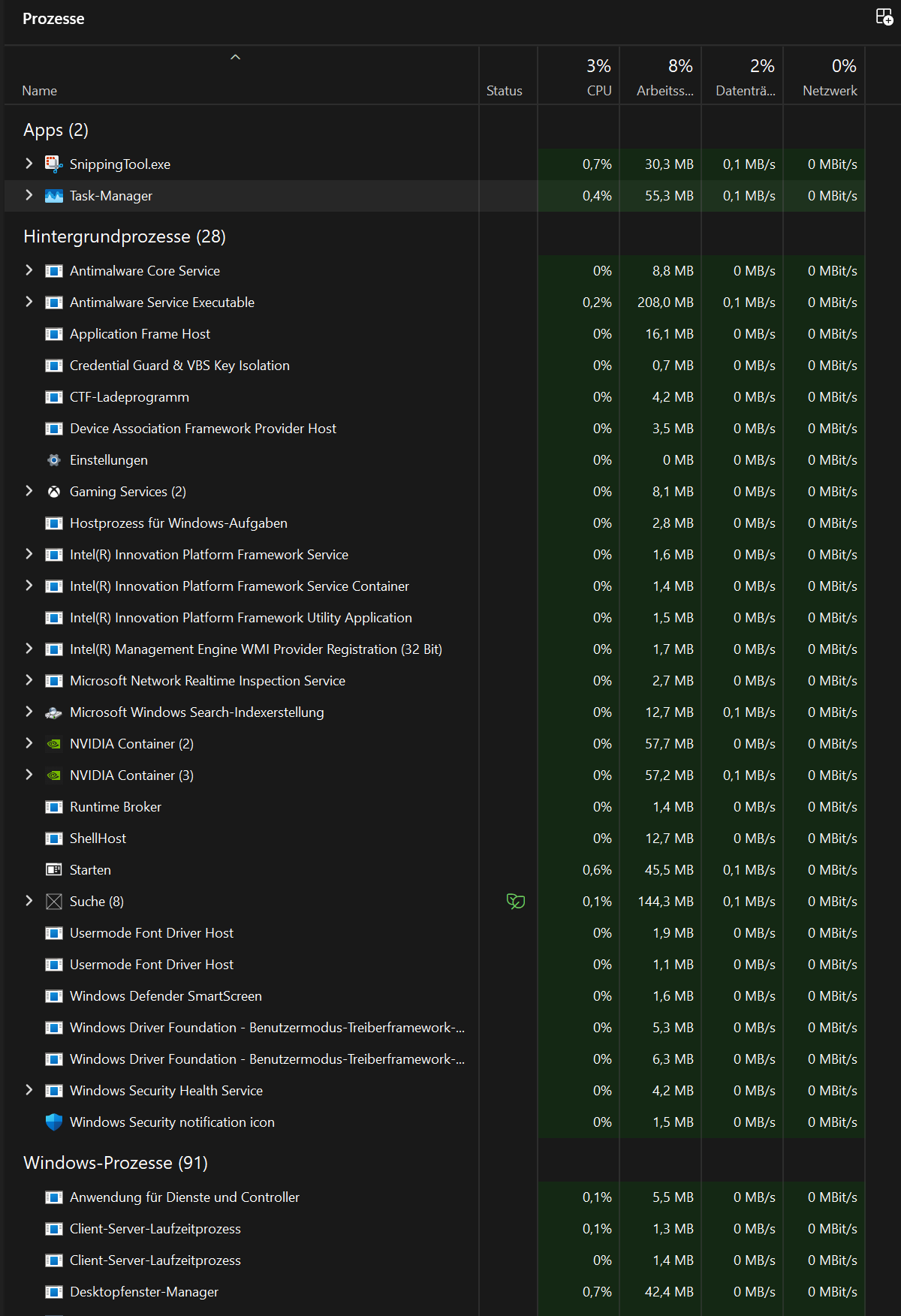The height and width of the screenshot is (1316, 901).
Task: Select the Runtime Broker process row
Action: [x=435, y=807]
